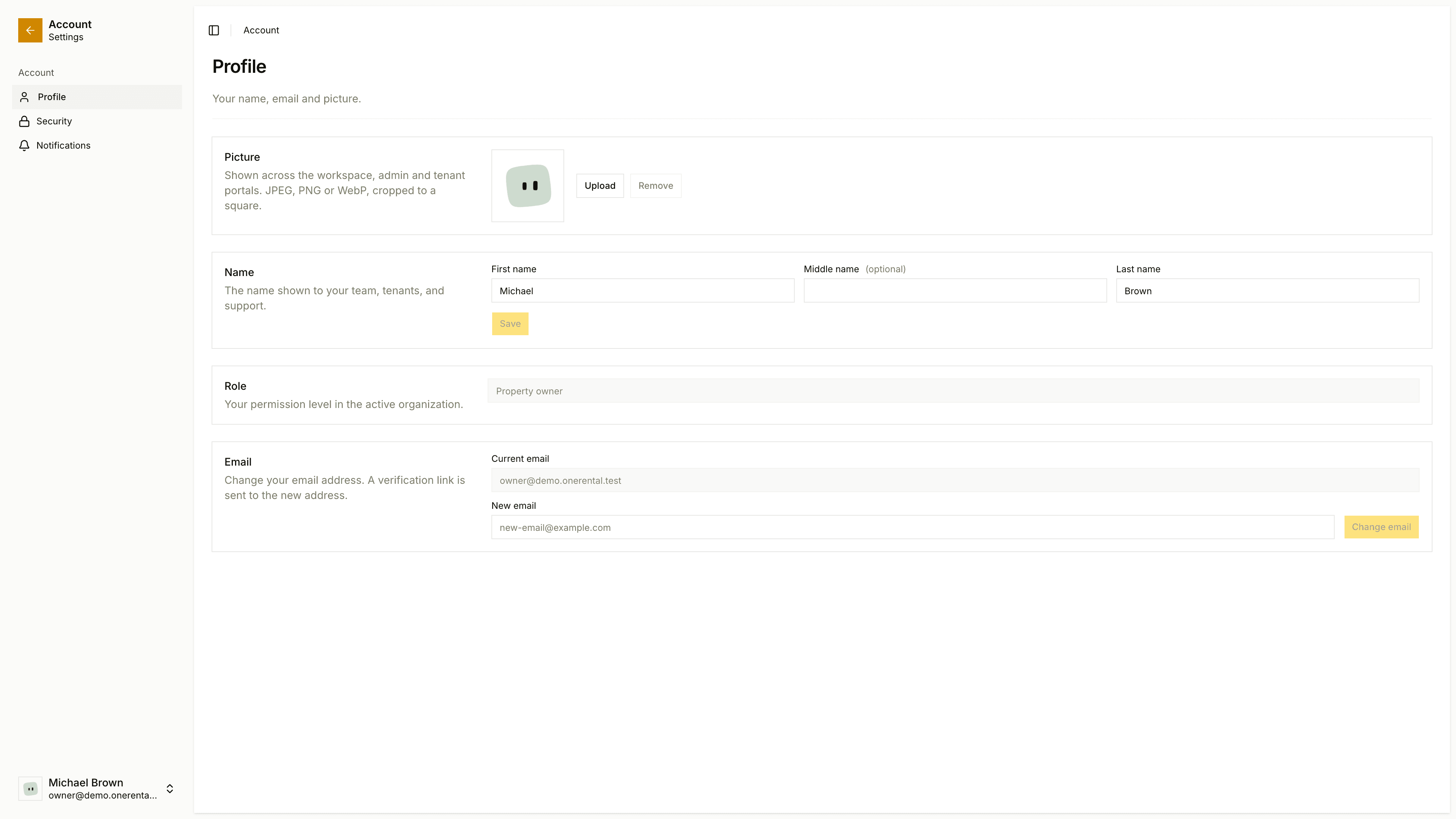Click the Account sidebar group label

pyautogui.click(x=36, y=73)
